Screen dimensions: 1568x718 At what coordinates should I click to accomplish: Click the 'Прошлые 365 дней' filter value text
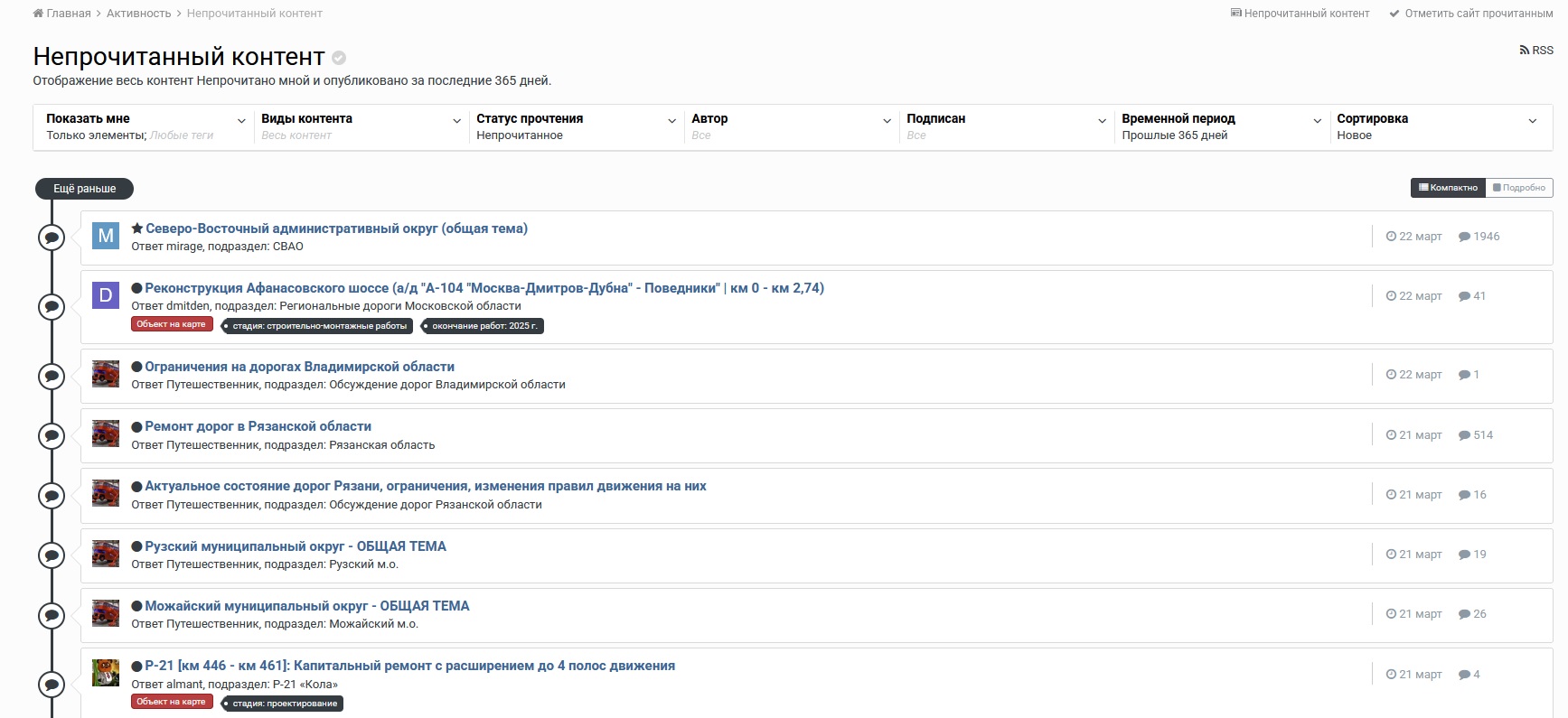[x=1175, y=135]
